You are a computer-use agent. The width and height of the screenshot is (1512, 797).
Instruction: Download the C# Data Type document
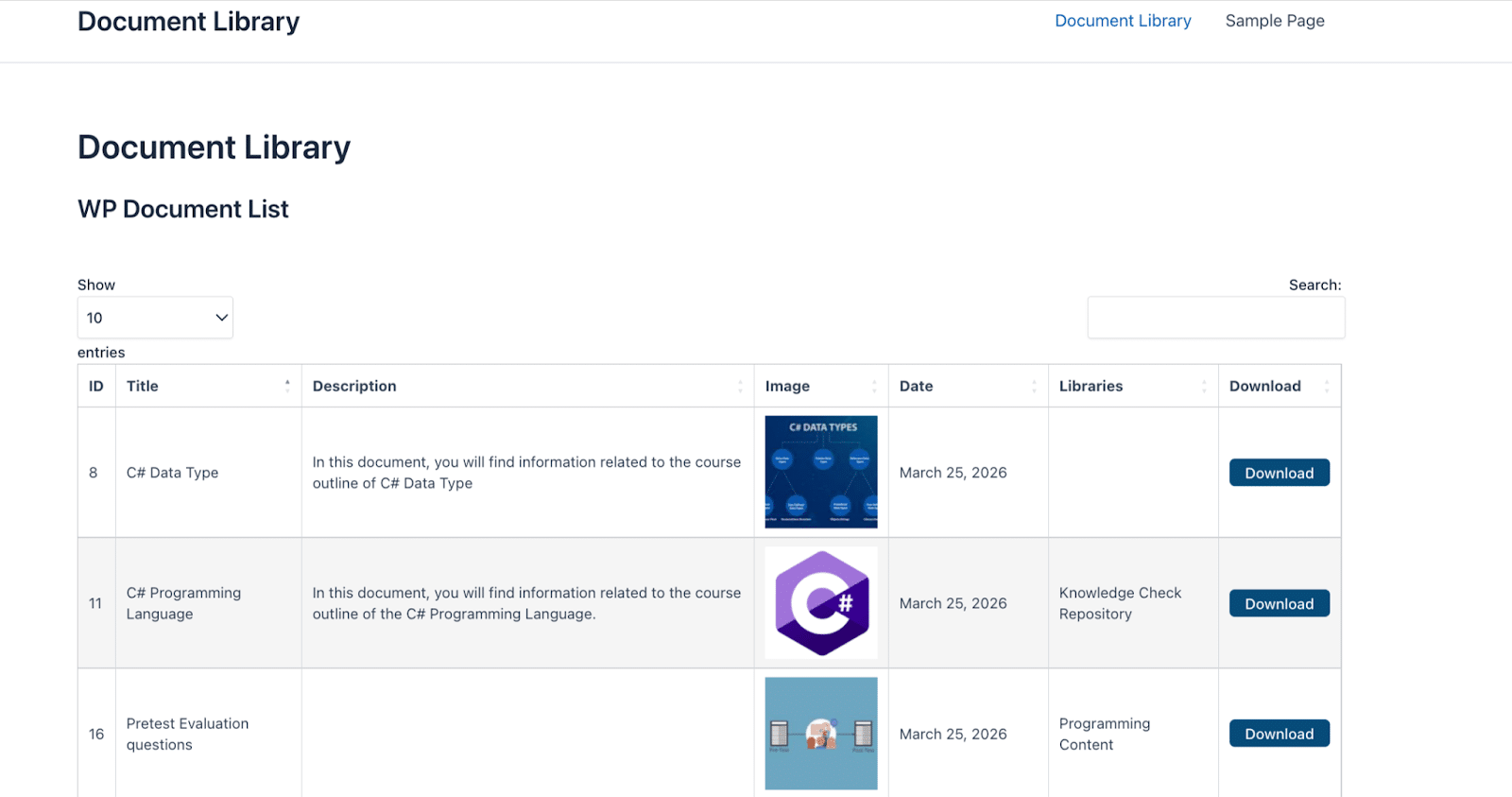click(x=1280, y=473)
